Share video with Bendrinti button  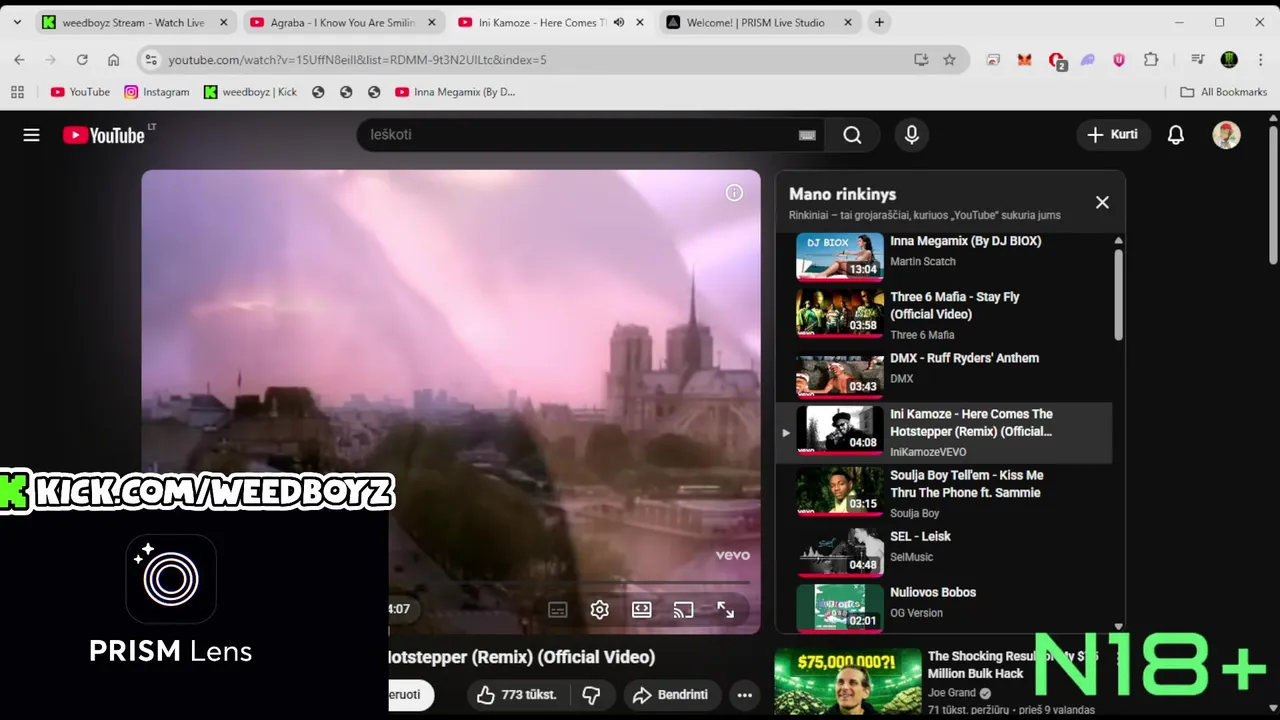(670, 695)
